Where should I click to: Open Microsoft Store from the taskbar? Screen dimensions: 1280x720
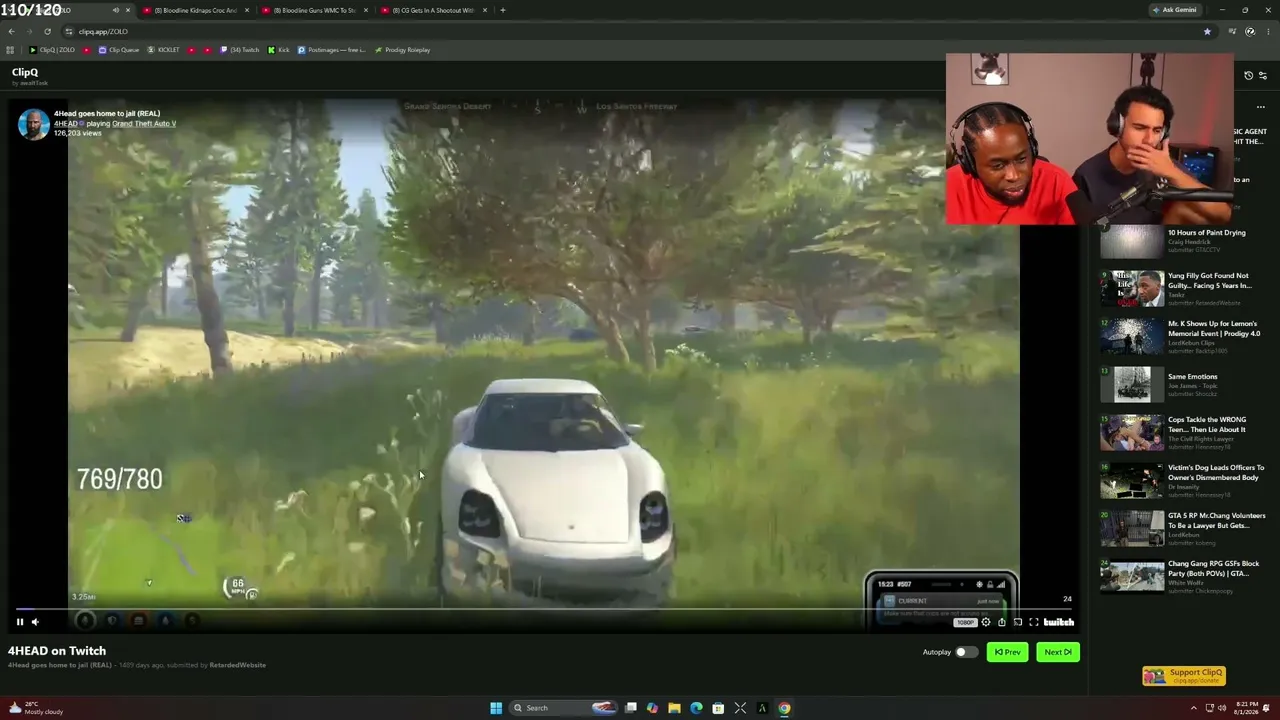click(x=718, y=708)
